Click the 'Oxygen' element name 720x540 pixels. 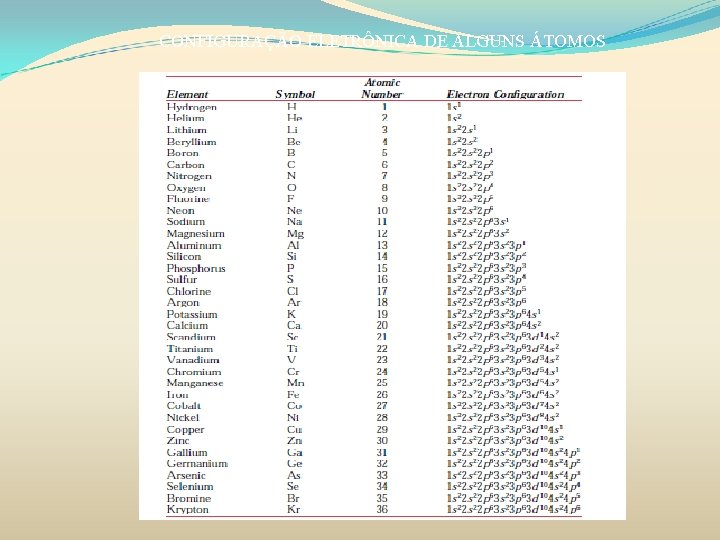(186, 188)
